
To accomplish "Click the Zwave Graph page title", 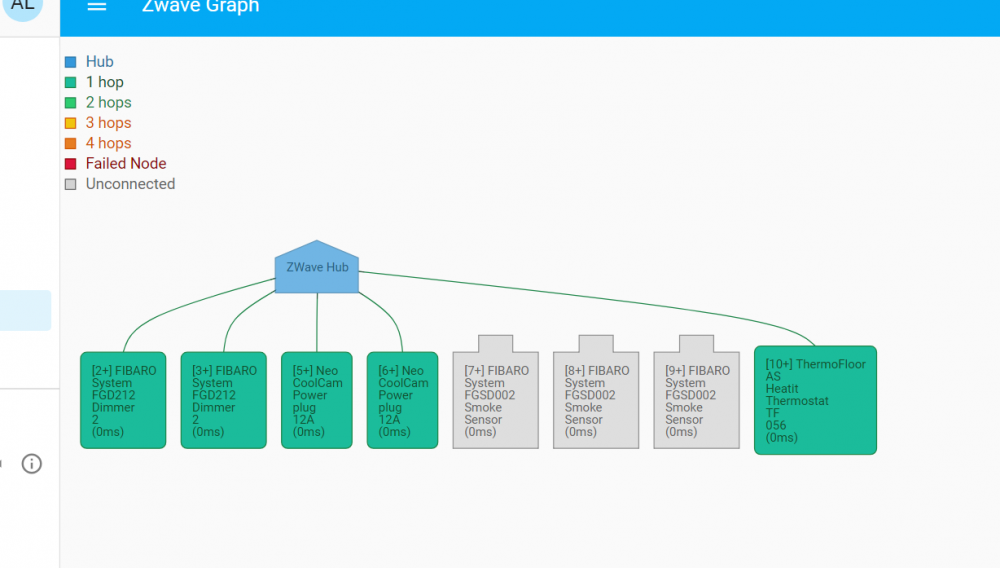I will [x=198, y=7].
